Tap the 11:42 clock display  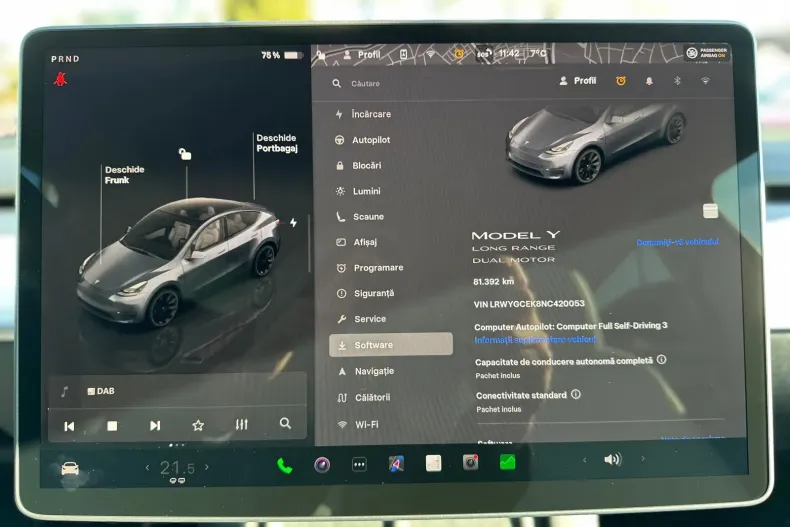pos(509,53)
